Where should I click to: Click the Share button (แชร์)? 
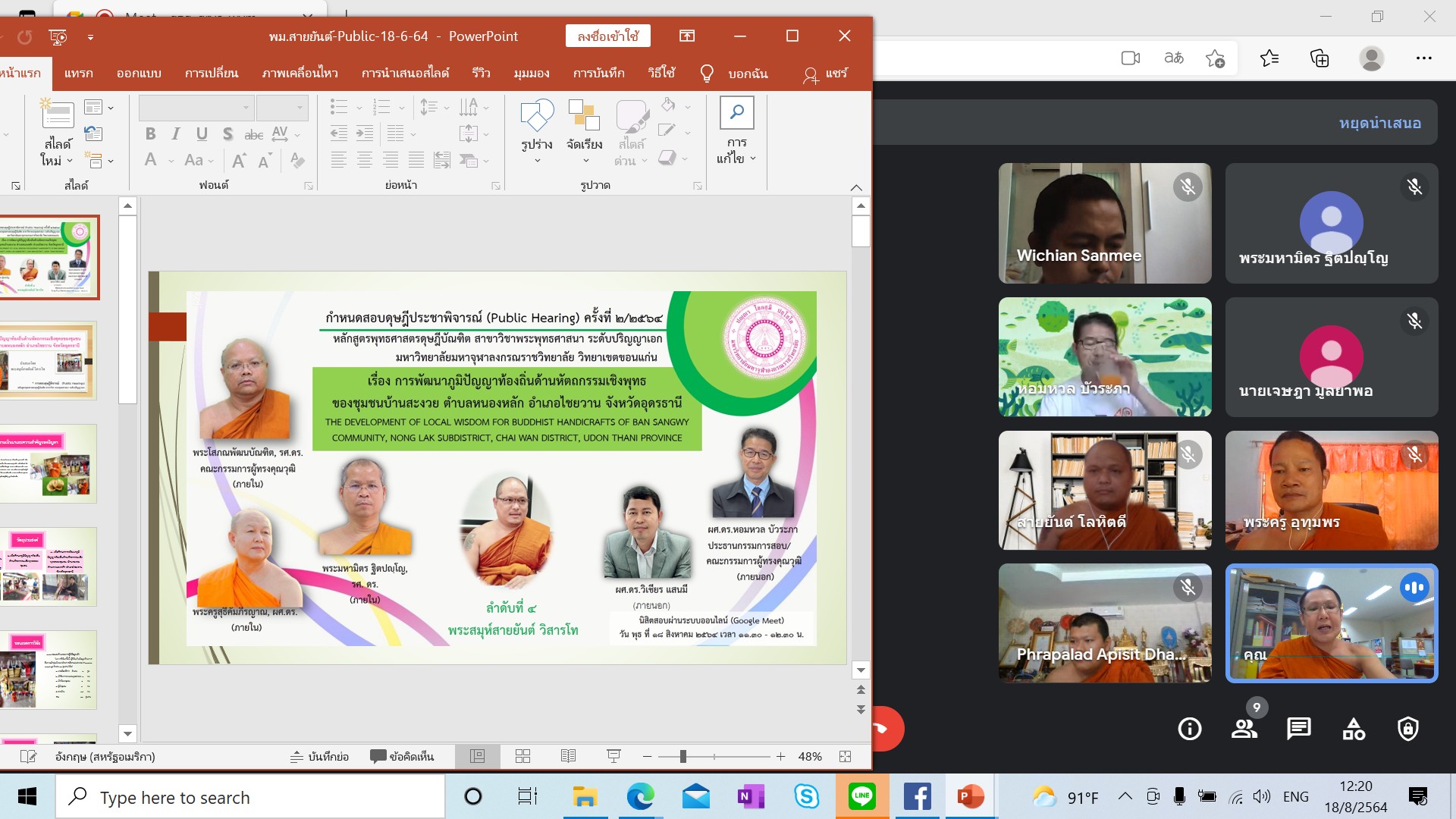point(826,74)
